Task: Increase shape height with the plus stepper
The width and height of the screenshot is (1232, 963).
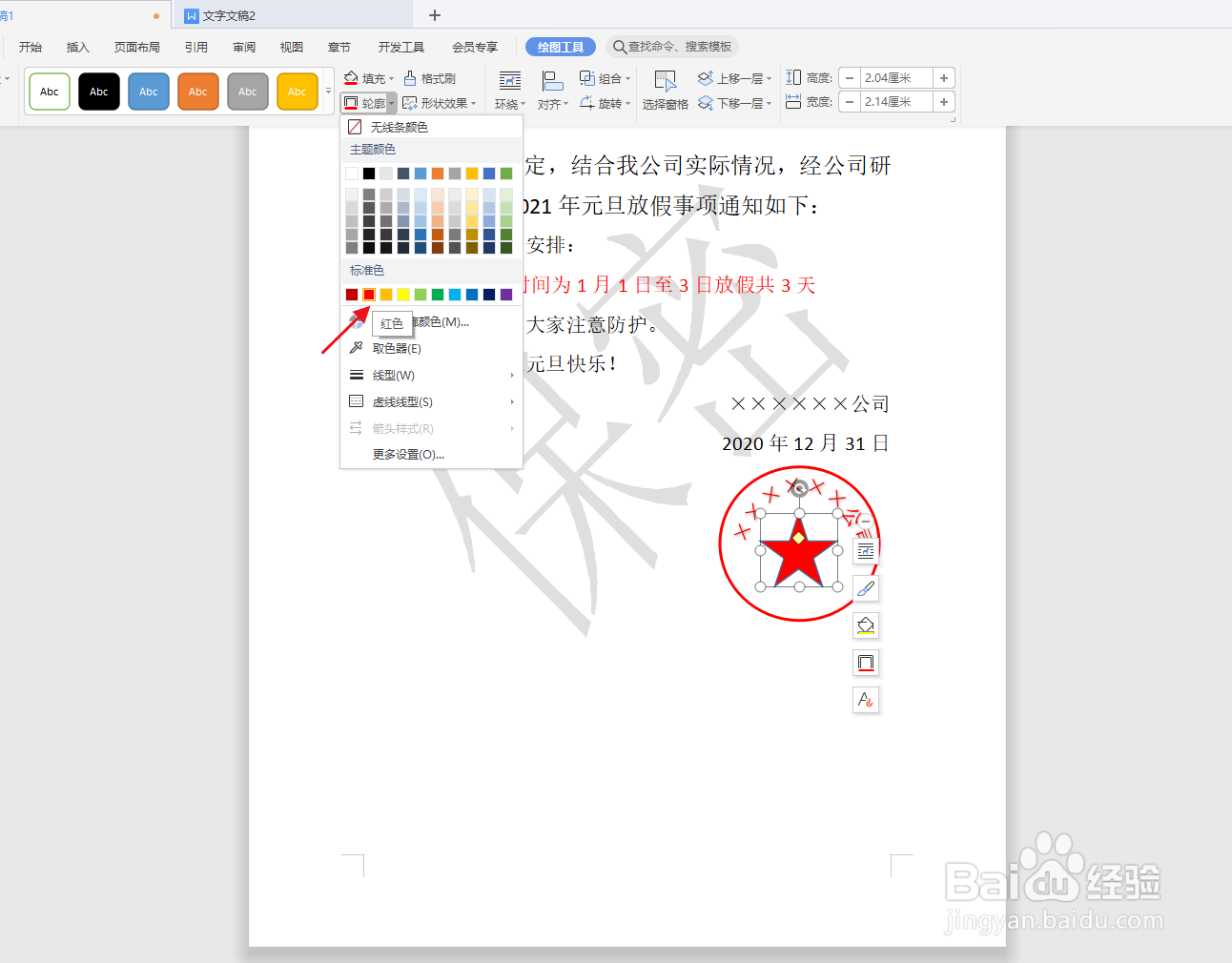Action: tap(943, 77)
